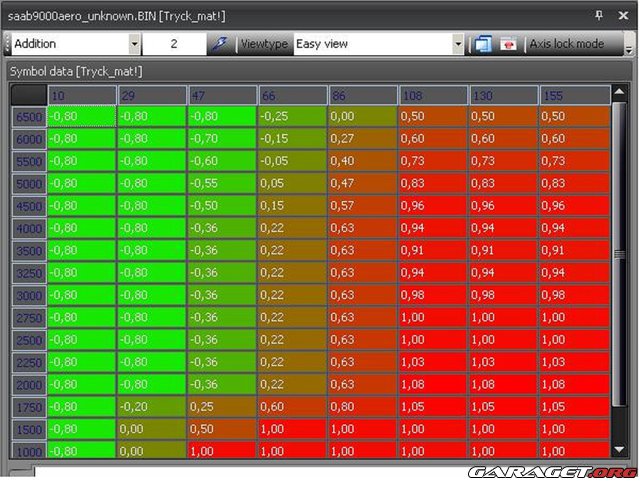Select the red cell at row 2000, column 108

pos(433,384)
